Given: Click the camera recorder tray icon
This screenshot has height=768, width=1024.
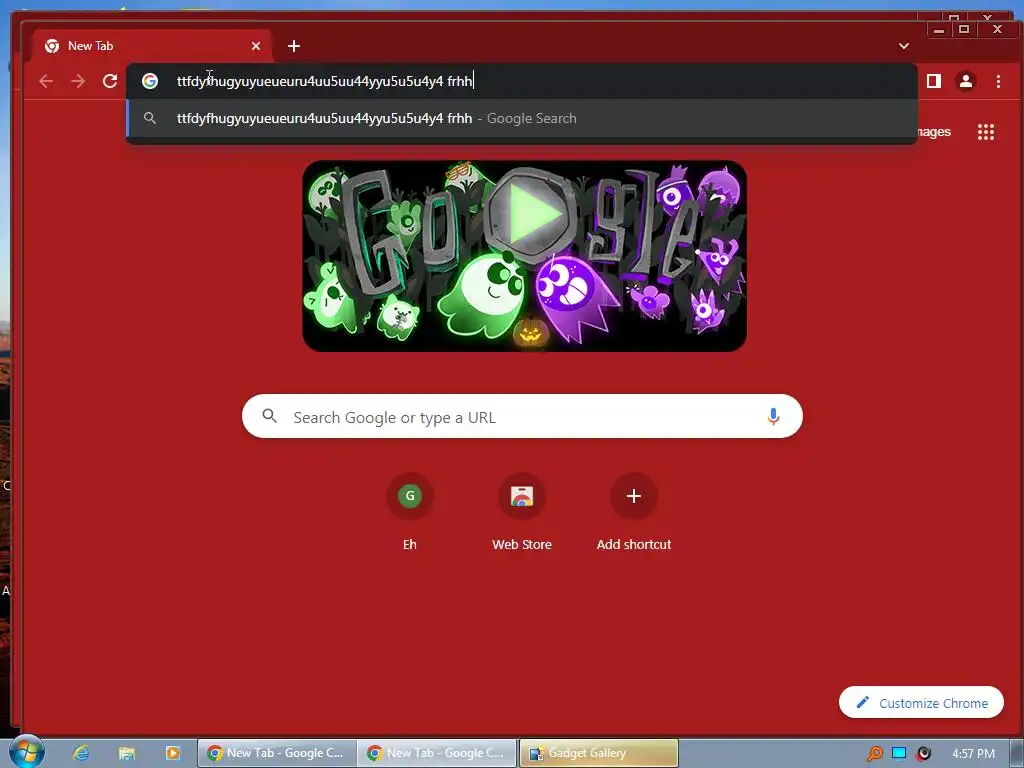Looking at the screenshot, I should point(923,753).
